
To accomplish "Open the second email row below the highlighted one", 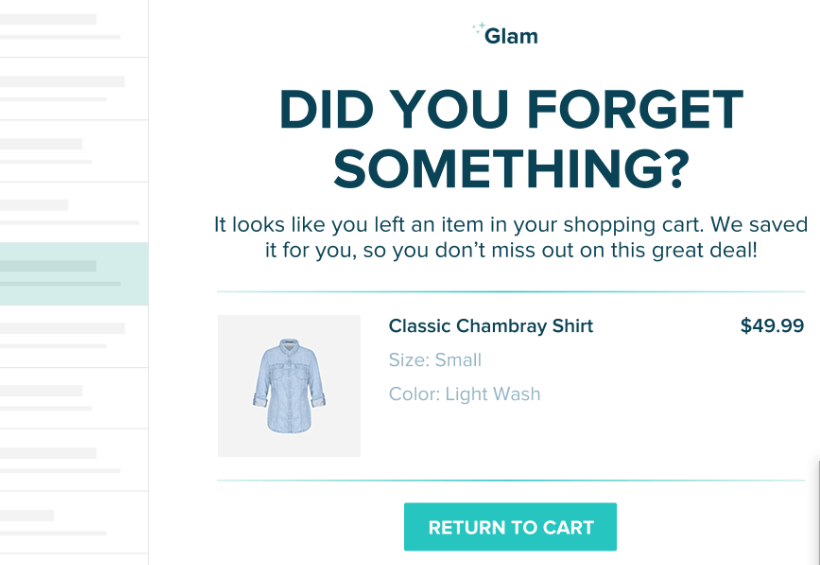I will click(x=74, y=398).
